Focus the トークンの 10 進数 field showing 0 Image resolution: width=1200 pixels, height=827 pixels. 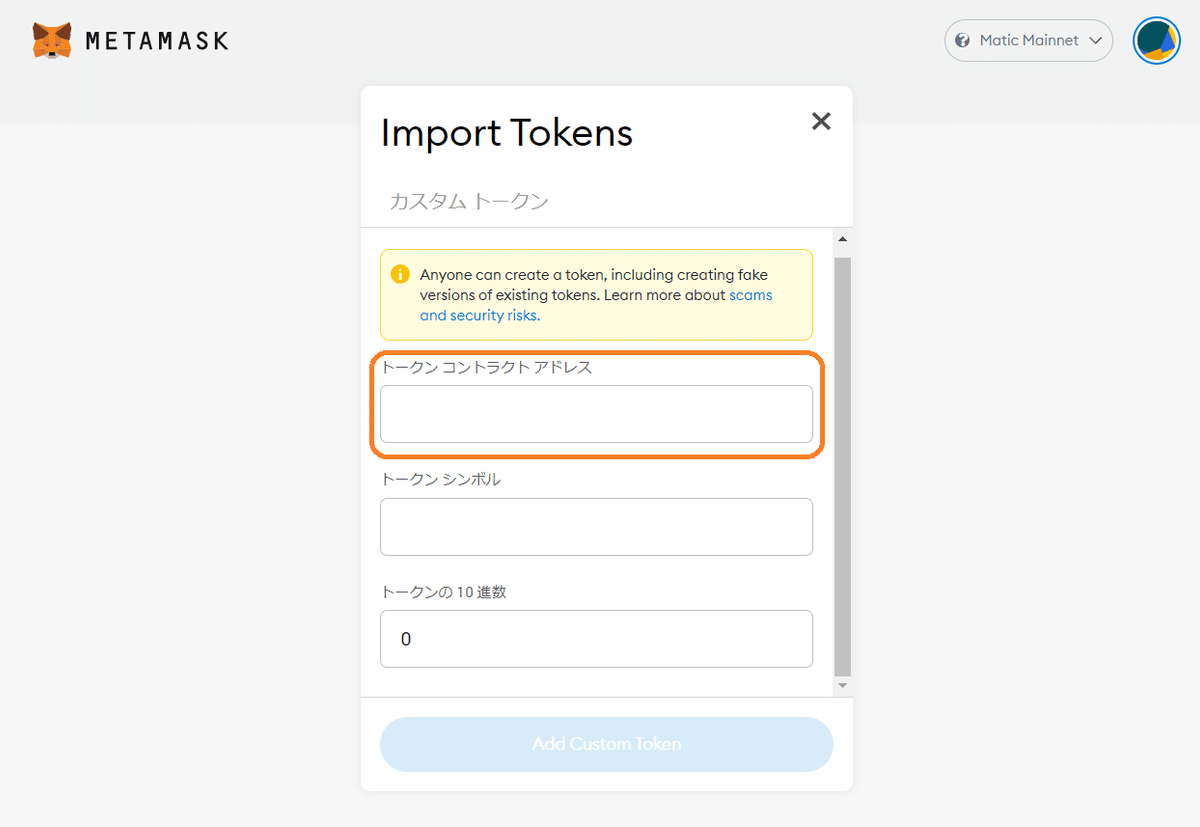click(596, 639)
